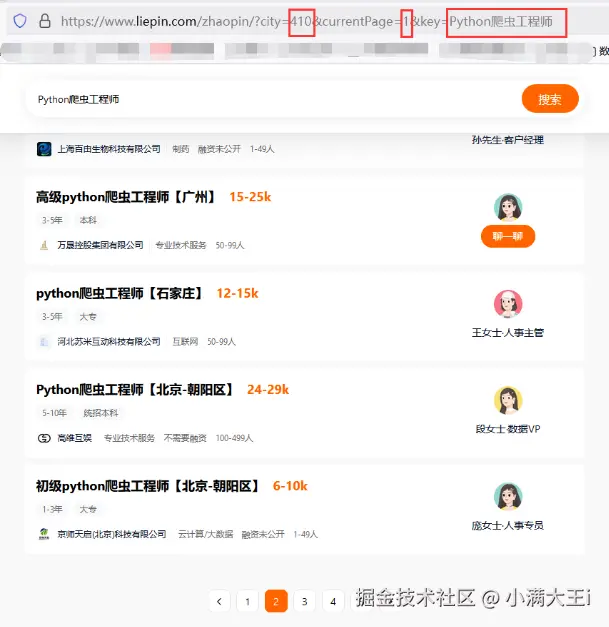
Task: Click the 高维互娱 company logo icon
Action: click(x=44, y=438)
